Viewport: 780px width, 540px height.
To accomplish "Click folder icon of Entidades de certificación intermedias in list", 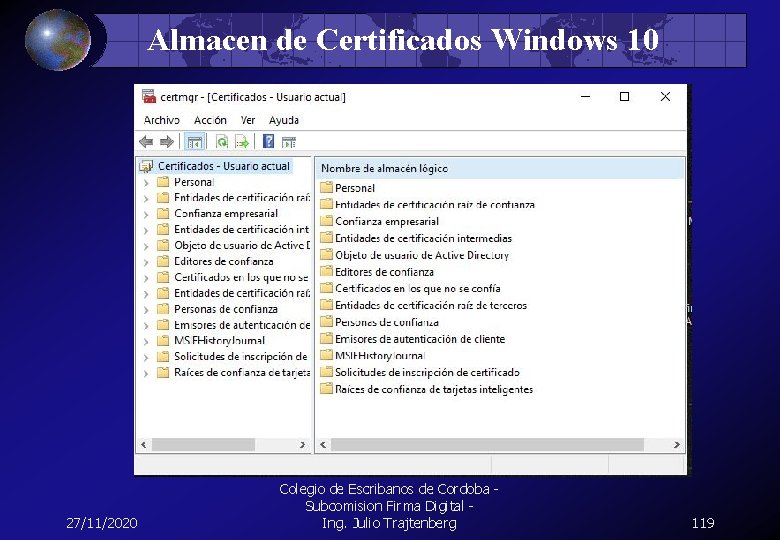I will 326,238.
